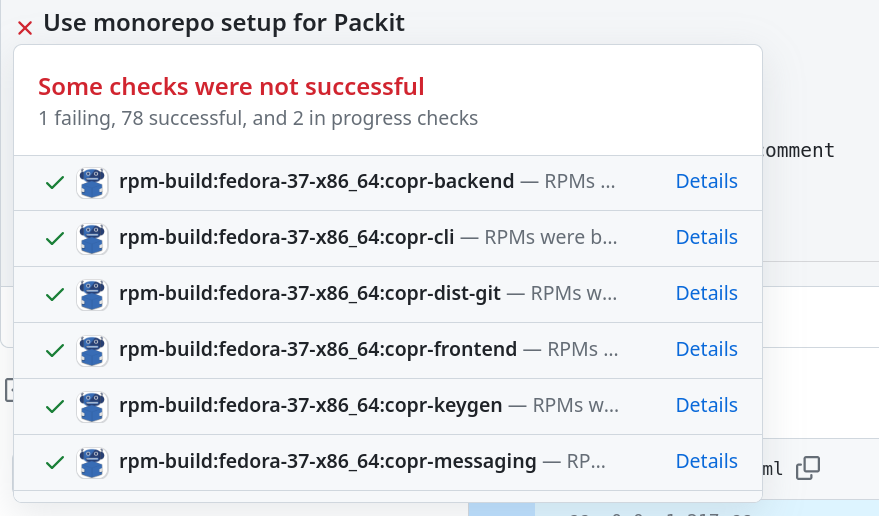Screen dimensions: 879x516
Task: Open Details for copr-messaging build
Action: pos(706,462)
